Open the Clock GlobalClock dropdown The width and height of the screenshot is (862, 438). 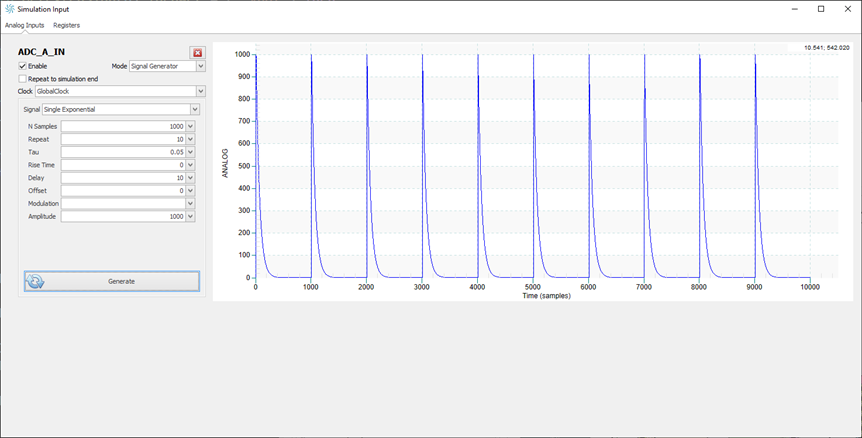coord(120,91)
